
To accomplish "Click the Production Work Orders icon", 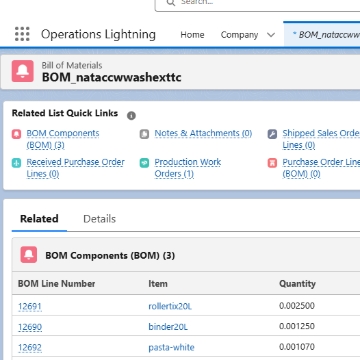I will (x=144, y=163).
